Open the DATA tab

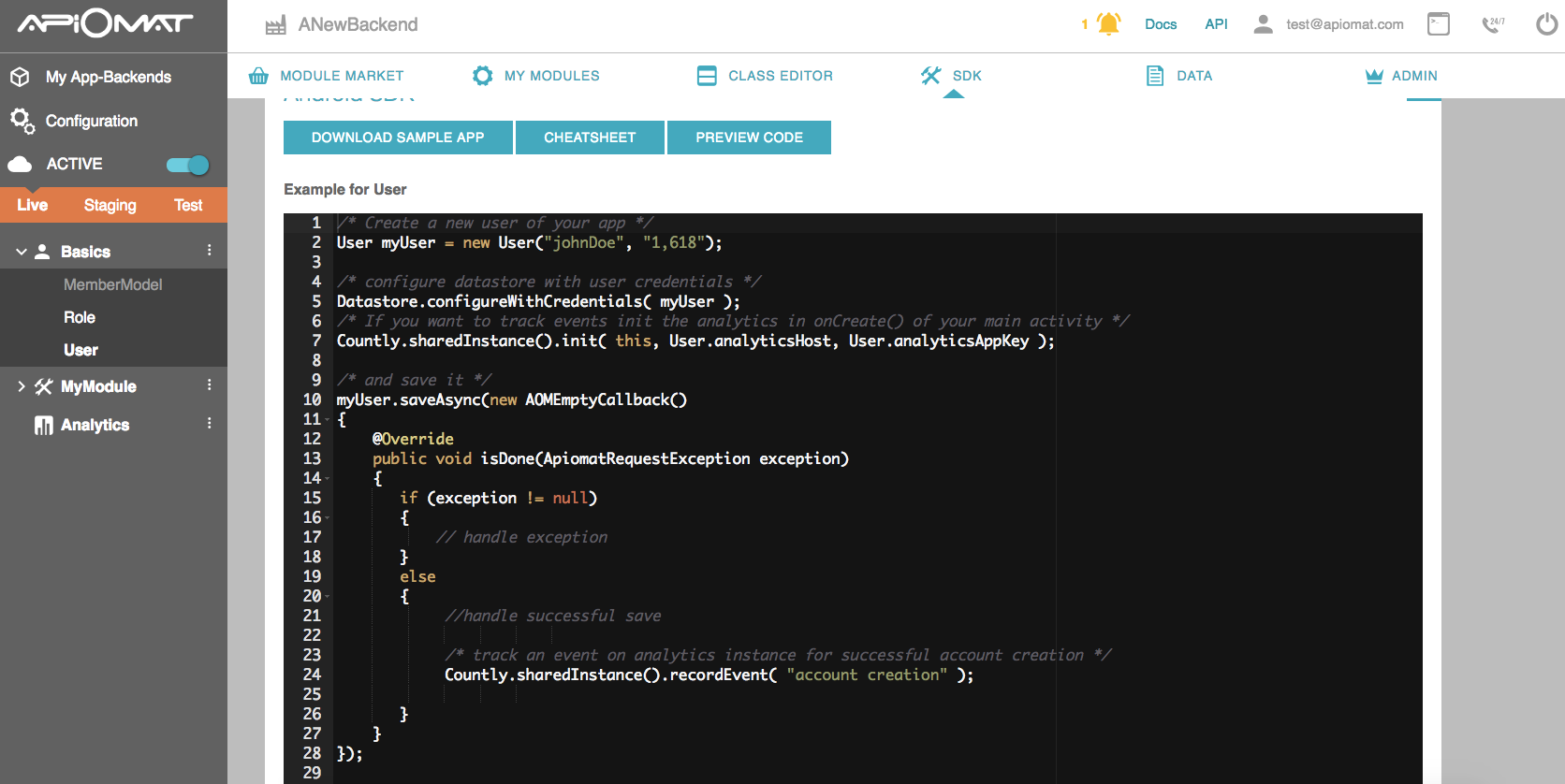coord(1179,76)
